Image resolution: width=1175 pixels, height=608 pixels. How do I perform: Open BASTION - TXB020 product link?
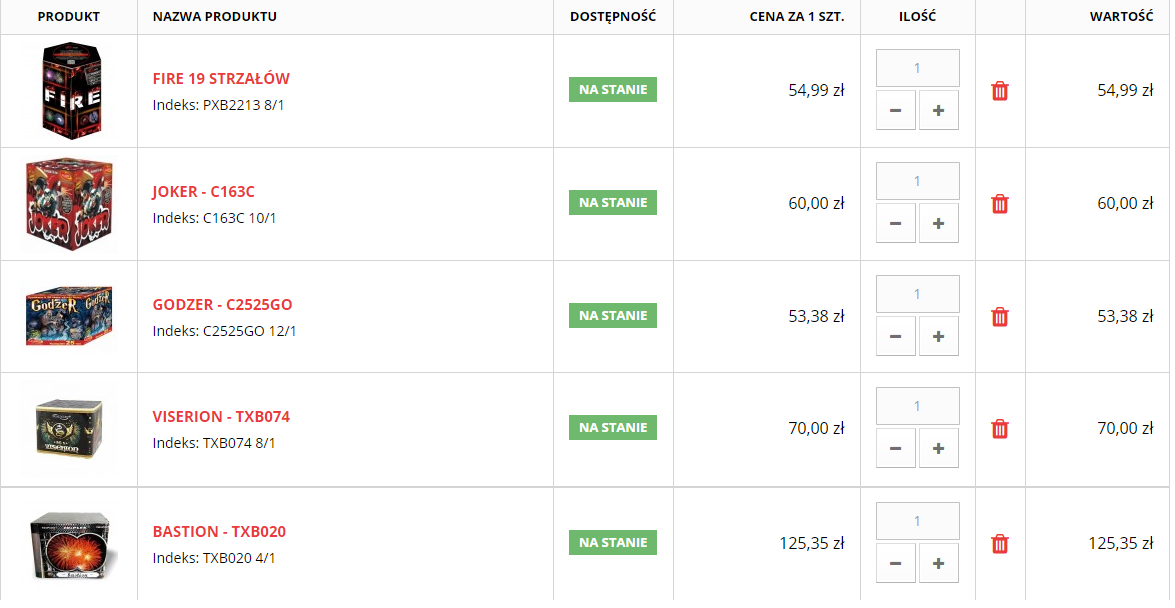220,532
